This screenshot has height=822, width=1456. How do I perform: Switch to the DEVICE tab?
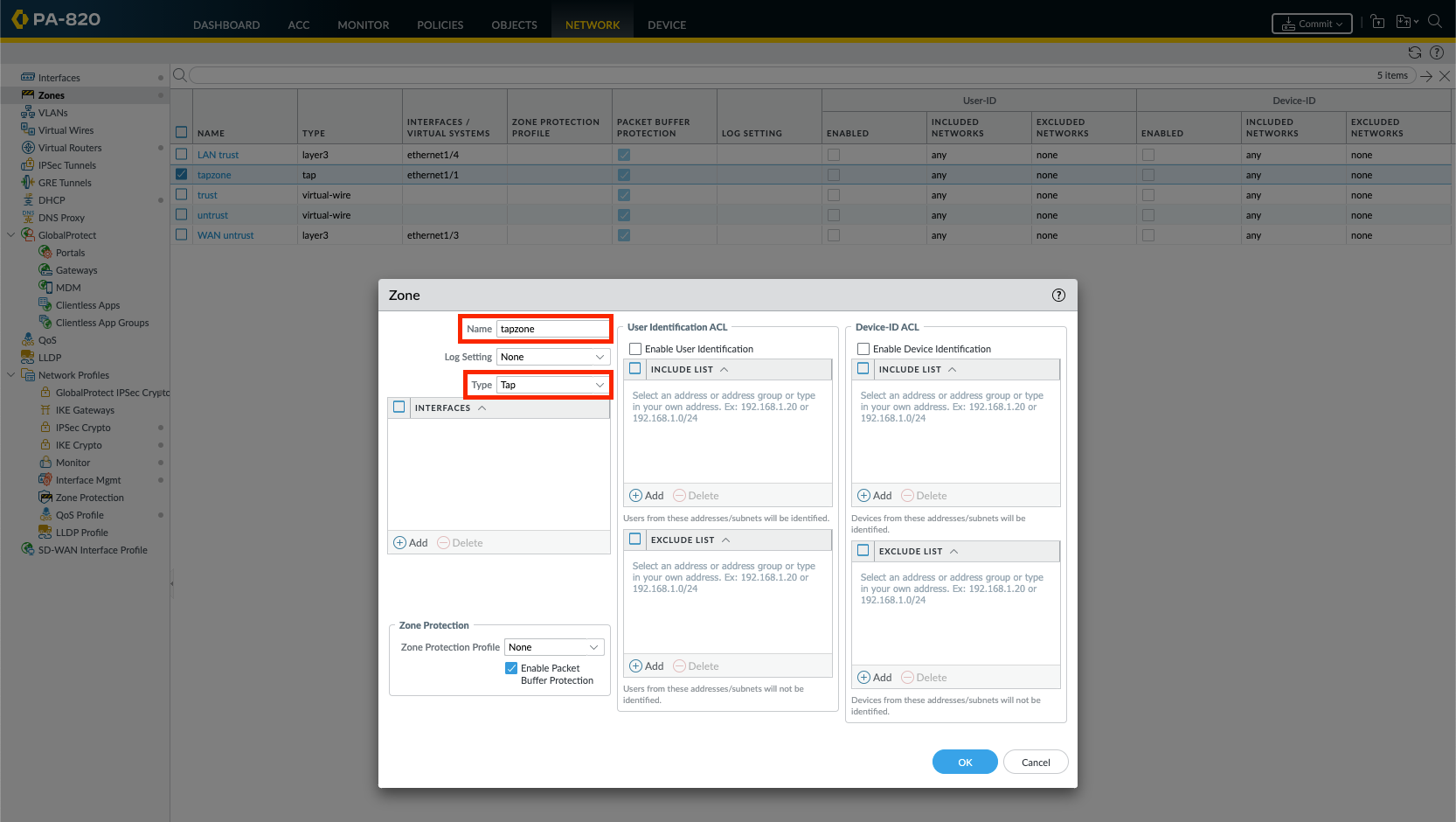click(x=666, y=24)
